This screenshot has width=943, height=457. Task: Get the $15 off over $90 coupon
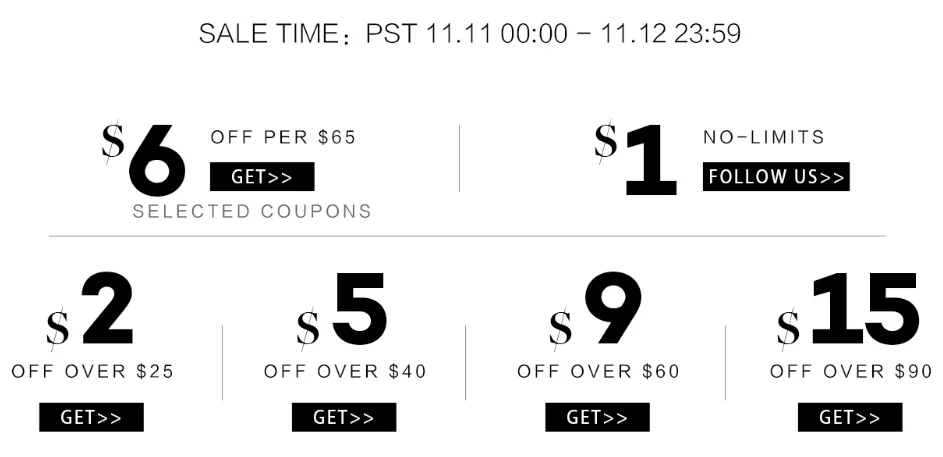850,417
